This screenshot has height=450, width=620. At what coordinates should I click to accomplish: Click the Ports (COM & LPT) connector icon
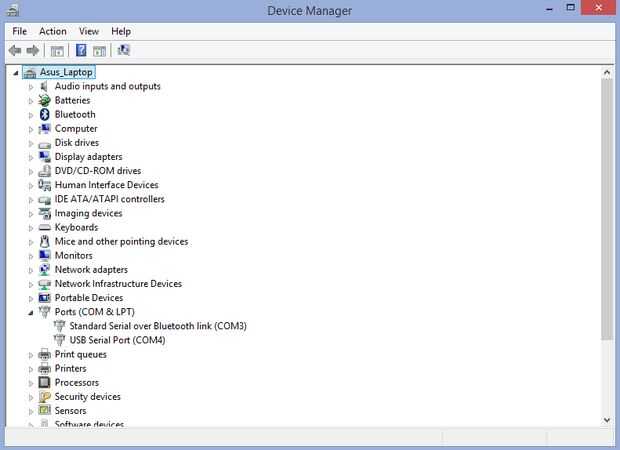[x=44, y=312]
